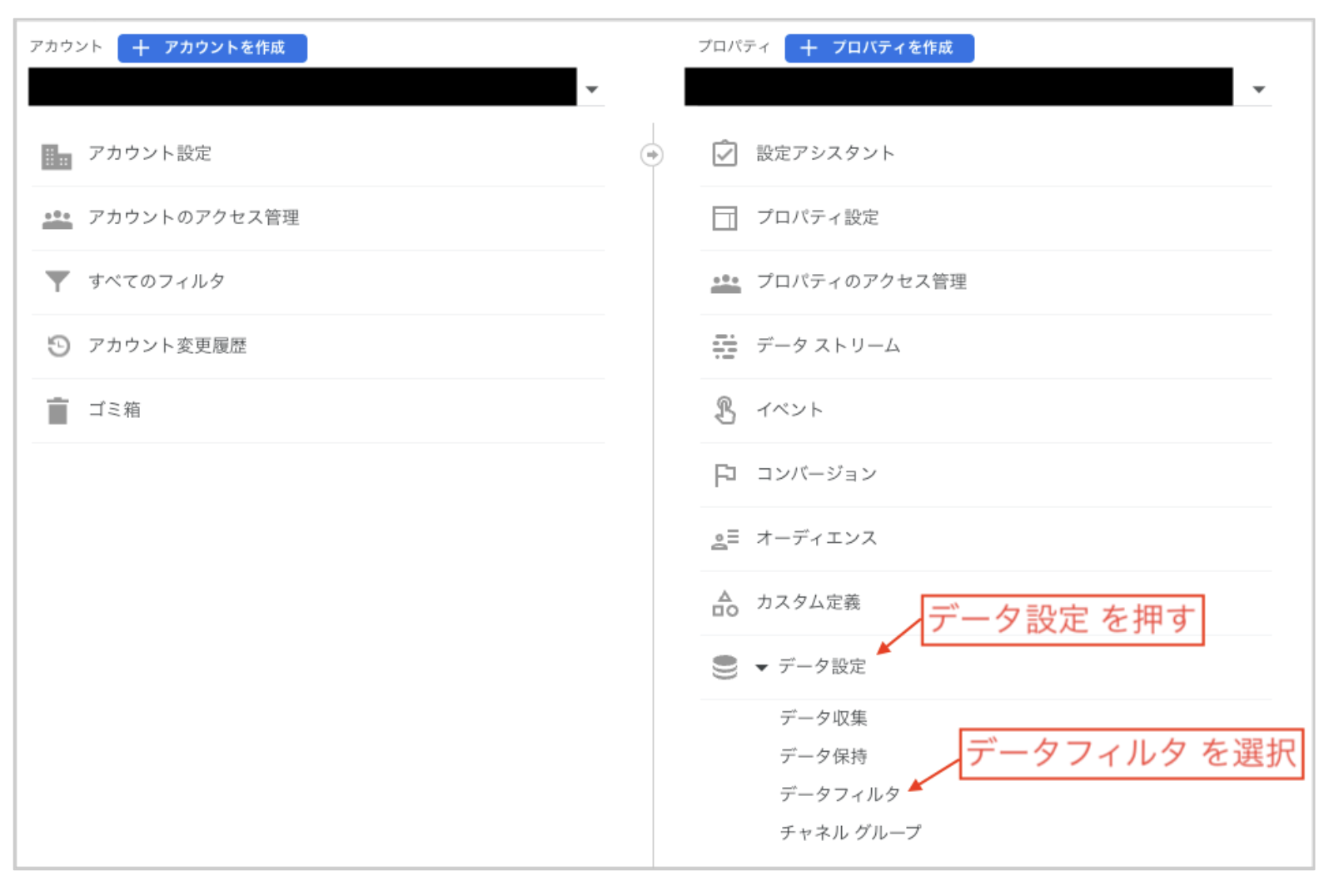
Task: Open イベント
Action: pyautogui.click(x=789, y=410)
